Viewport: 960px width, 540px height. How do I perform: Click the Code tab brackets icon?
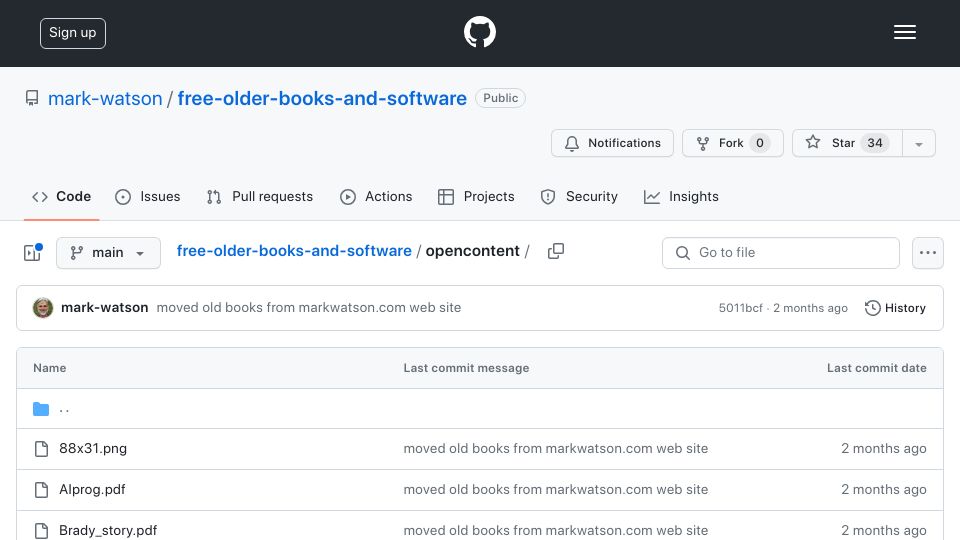[40, 197]
